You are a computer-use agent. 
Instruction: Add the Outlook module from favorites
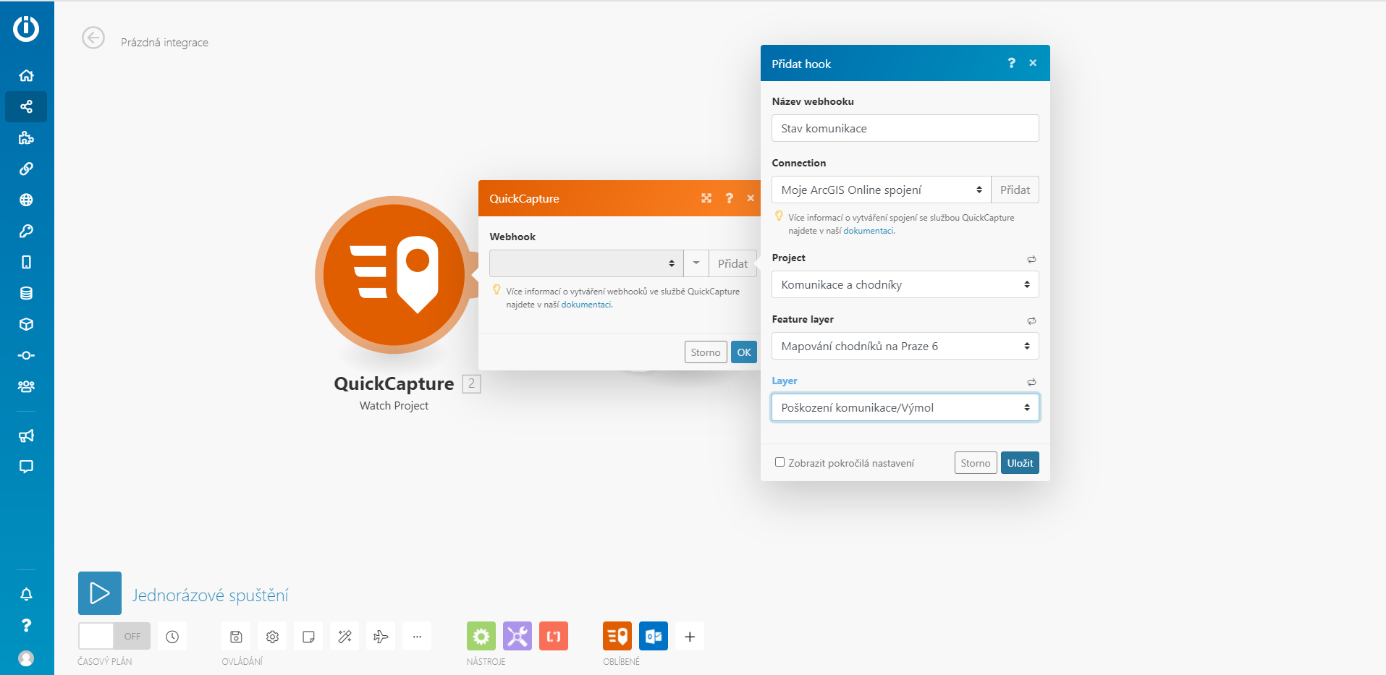click(653, 636)
